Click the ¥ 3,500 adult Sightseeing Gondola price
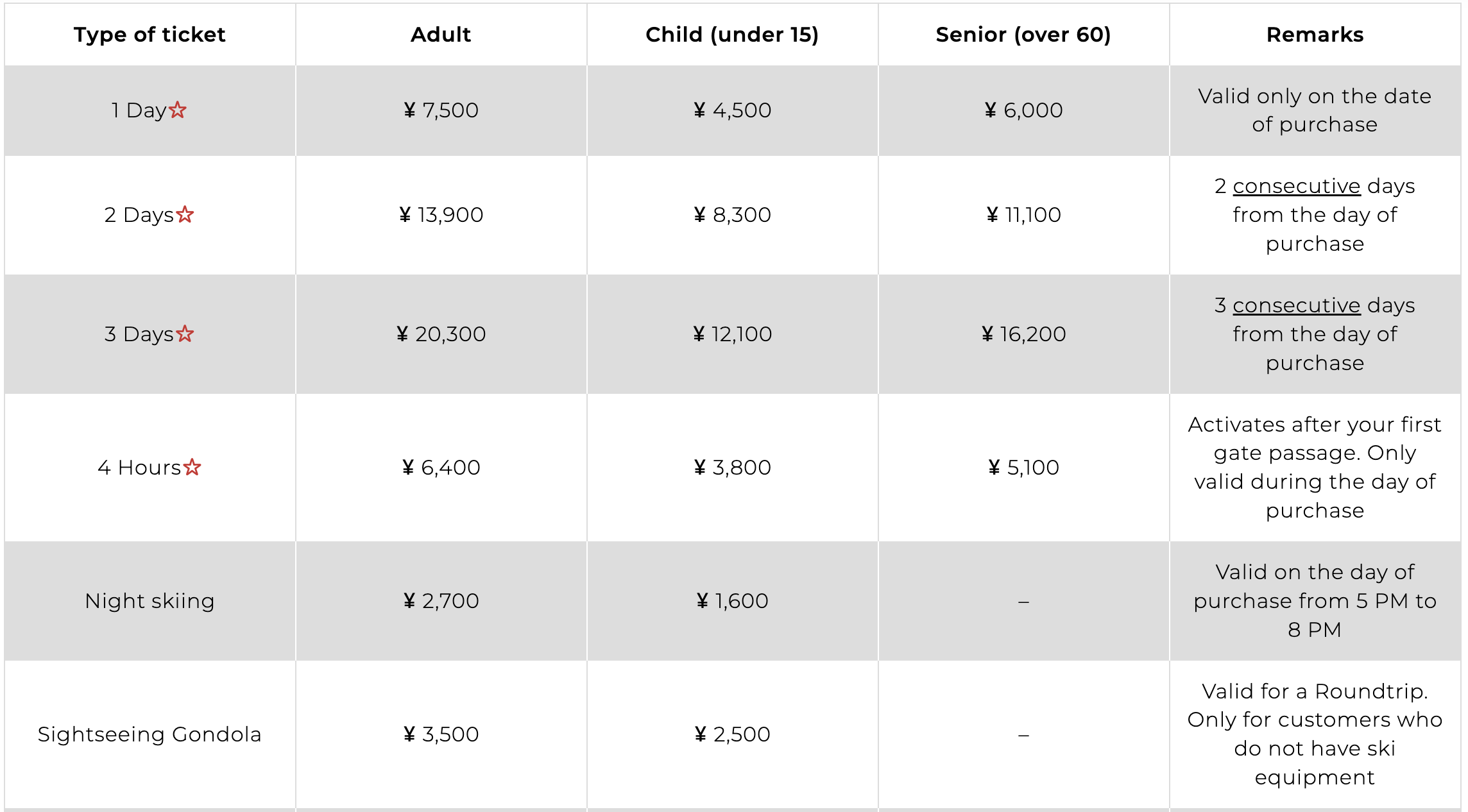Viewport: 1468px width, 812px height. 441,734
